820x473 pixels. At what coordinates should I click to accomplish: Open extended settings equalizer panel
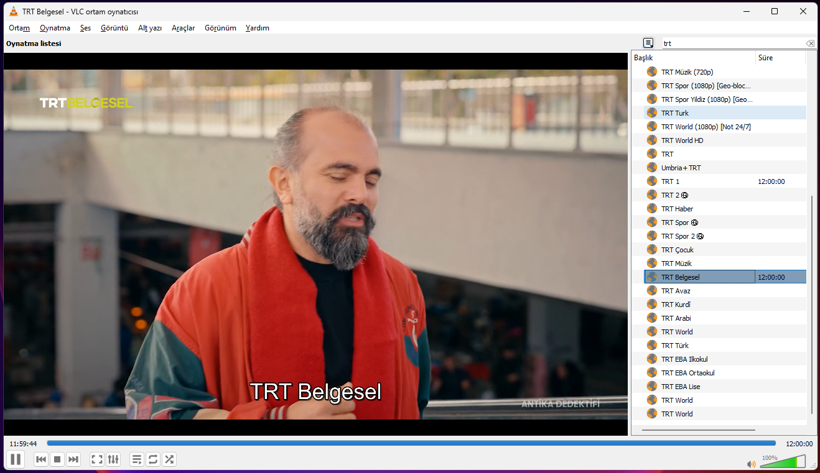[x=113, y=459]
